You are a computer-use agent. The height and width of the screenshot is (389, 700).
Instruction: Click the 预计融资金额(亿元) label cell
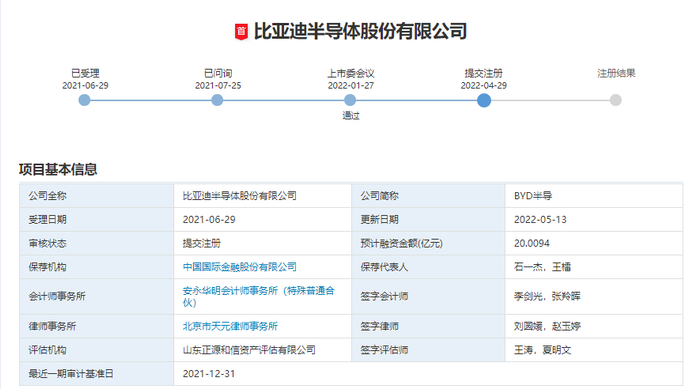pos(428,243)
